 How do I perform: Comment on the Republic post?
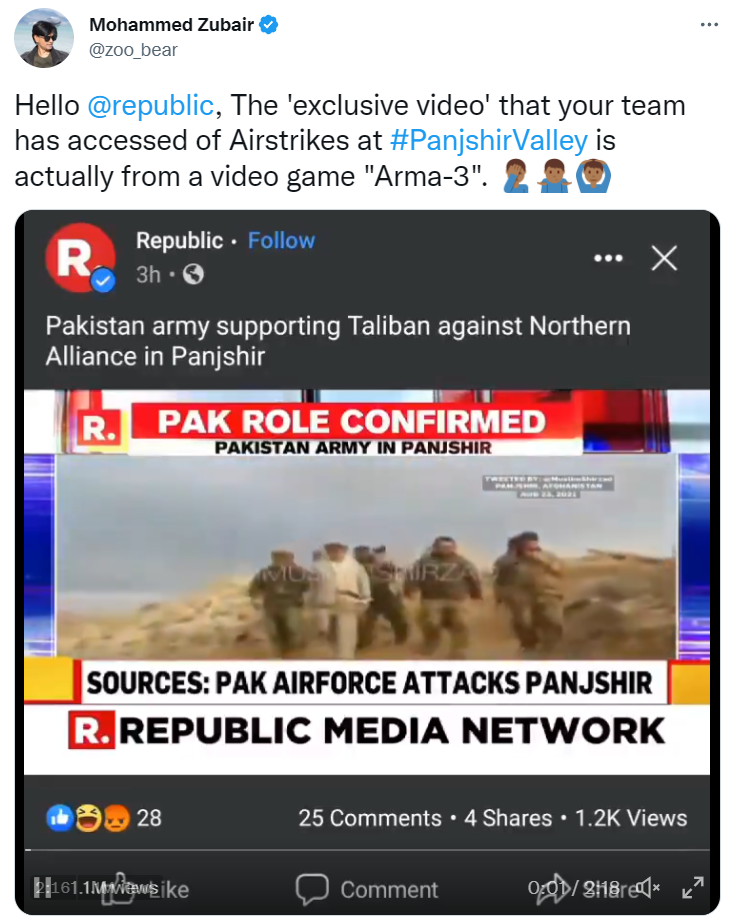pos(367,889)
